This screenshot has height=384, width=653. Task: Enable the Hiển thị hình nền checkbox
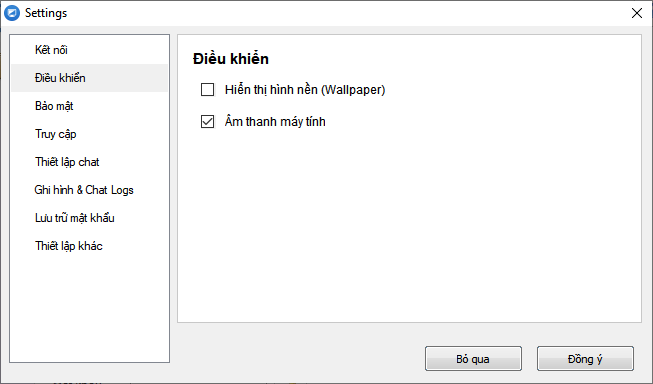[207, 90]
